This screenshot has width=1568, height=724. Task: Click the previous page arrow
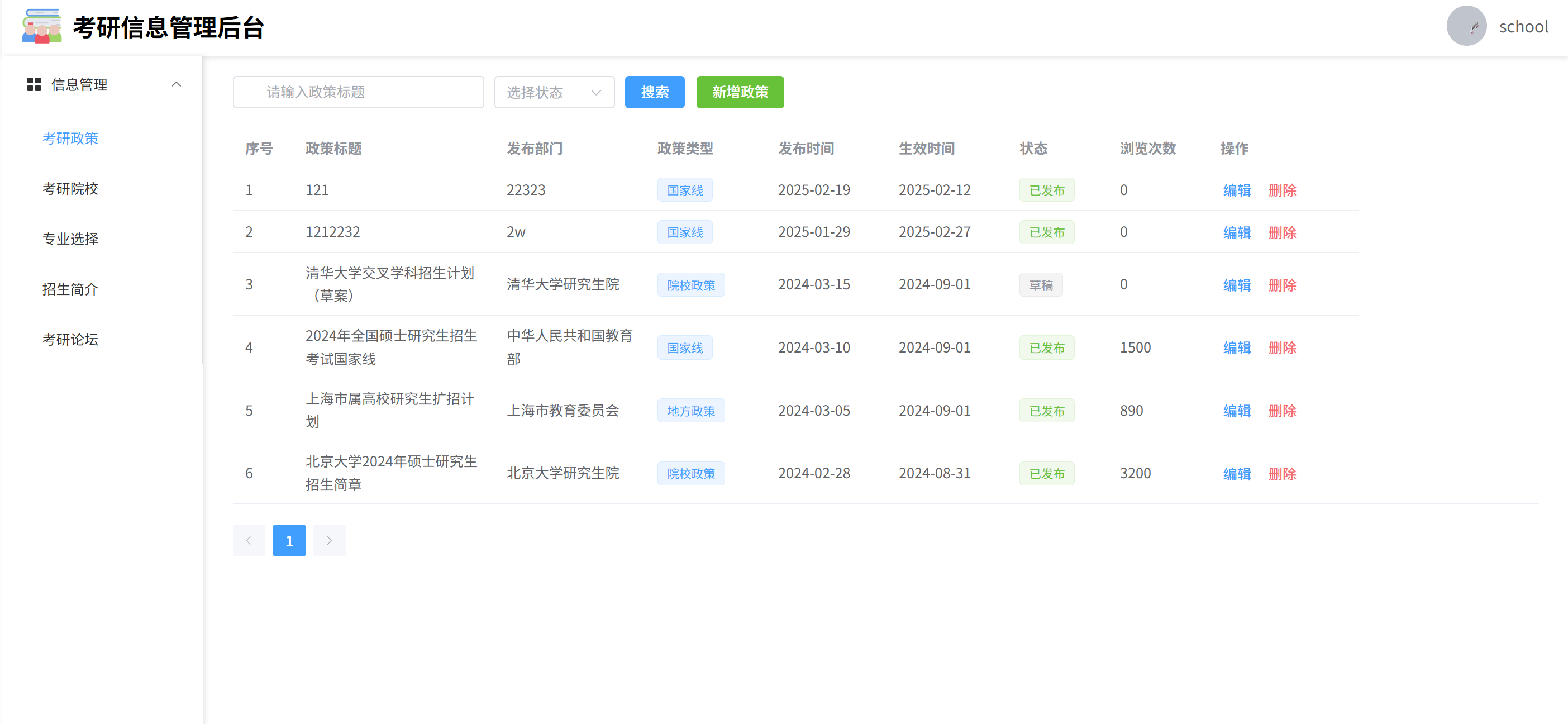point(249,541)
